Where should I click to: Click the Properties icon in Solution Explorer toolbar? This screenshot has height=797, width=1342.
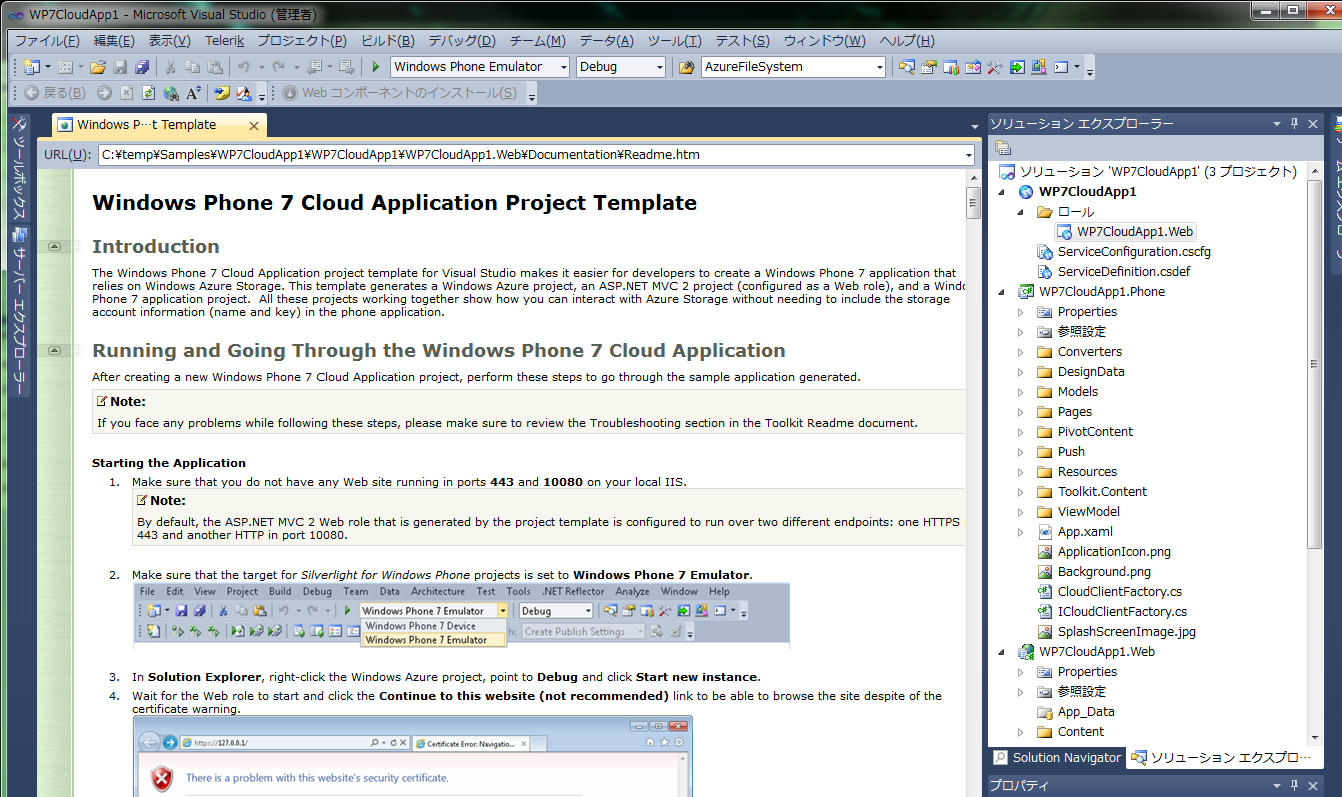[x=1003, y=148]
